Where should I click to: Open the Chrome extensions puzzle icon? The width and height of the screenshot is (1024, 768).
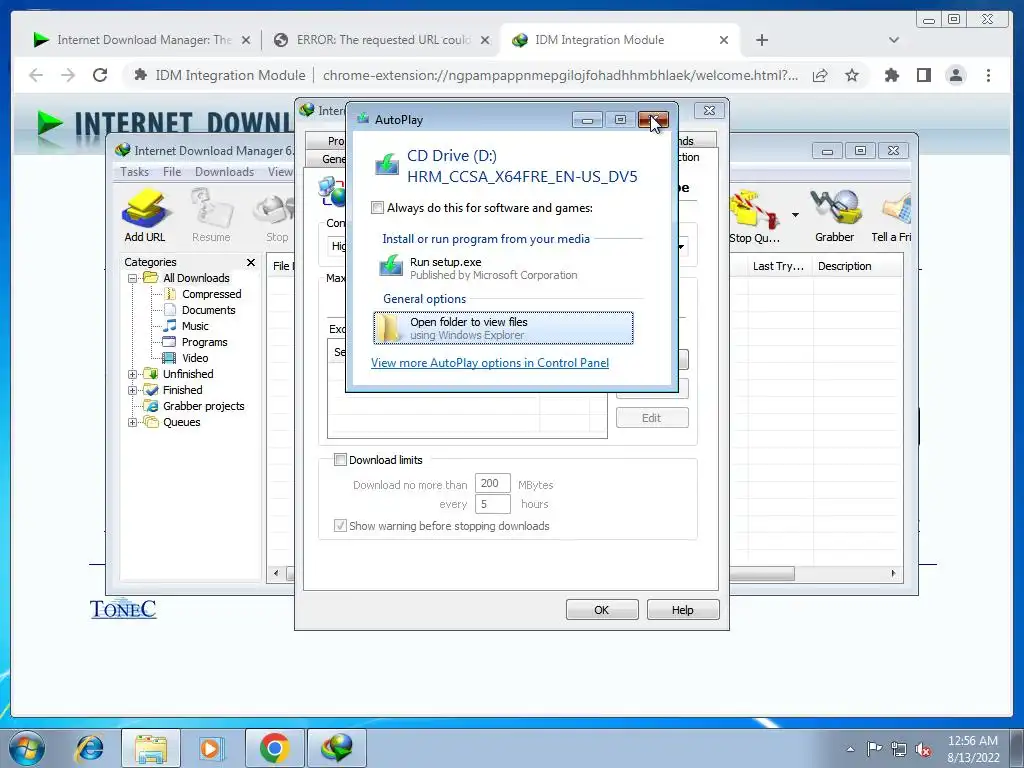(x=891, y=75)
